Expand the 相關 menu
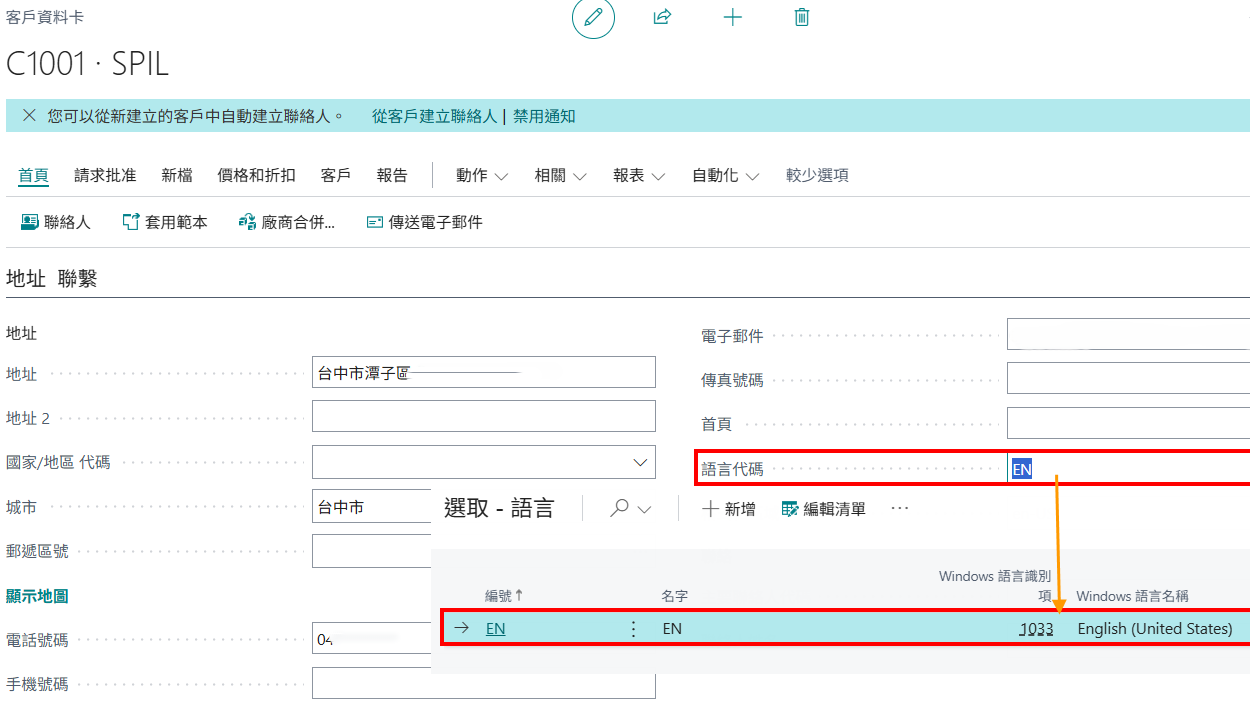Image resolution: width=1250 pixels, height=703 pixels. 561,175
